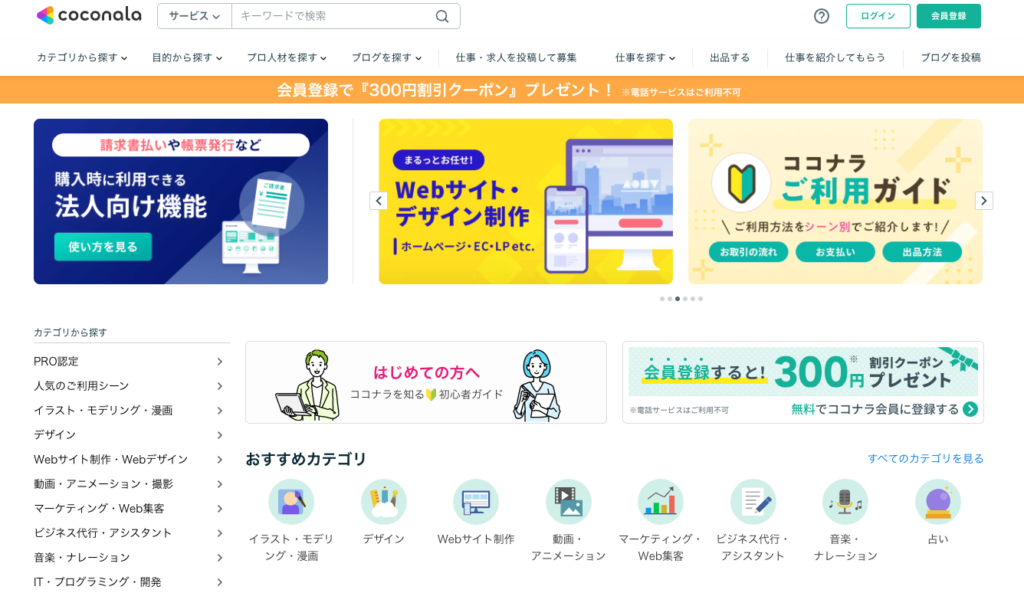Open the デザイン category icon
This screenshot has width=1024, height=593.
[x=384, y=502]
